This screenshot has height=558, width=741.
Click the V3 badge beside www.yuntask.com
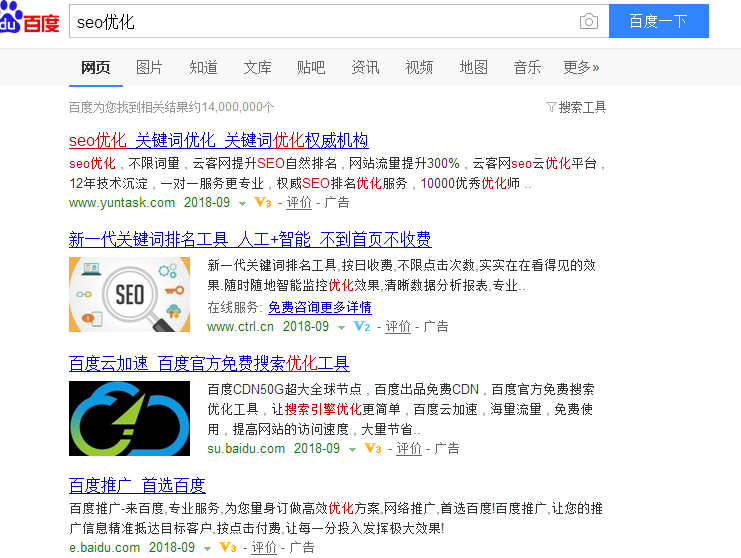(x=263, y=203)
